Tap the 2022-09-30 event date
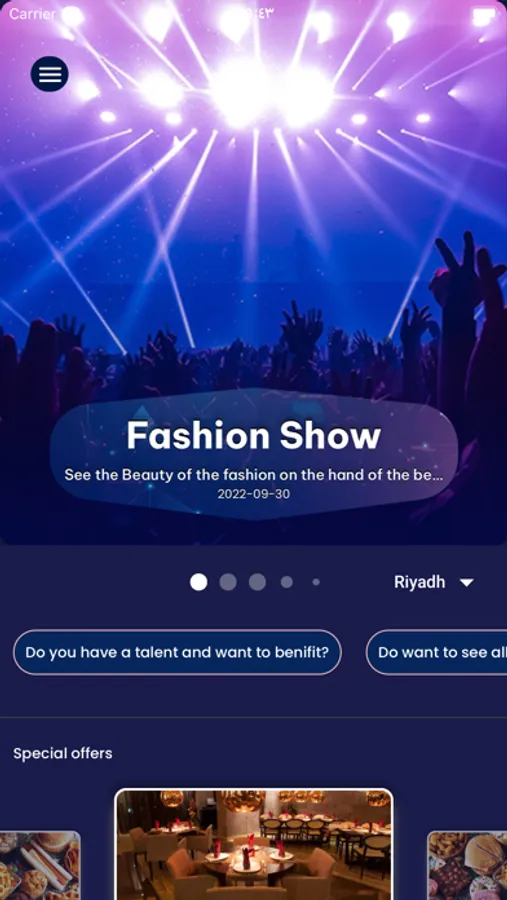507x900 pixels. tap(253, 494)
